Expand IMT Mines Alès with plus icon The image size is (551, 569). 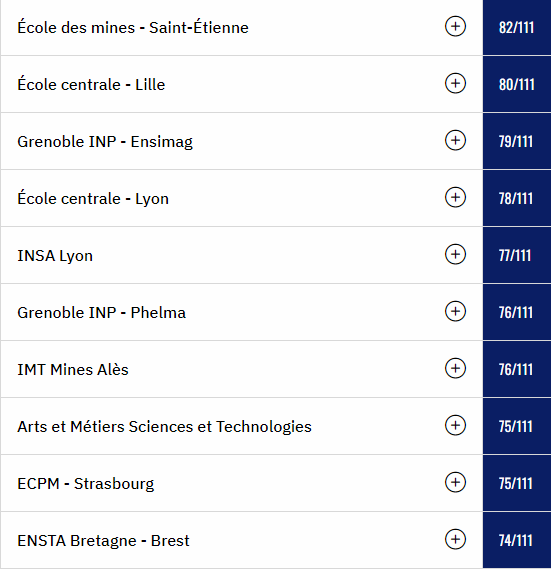(455, 368)
